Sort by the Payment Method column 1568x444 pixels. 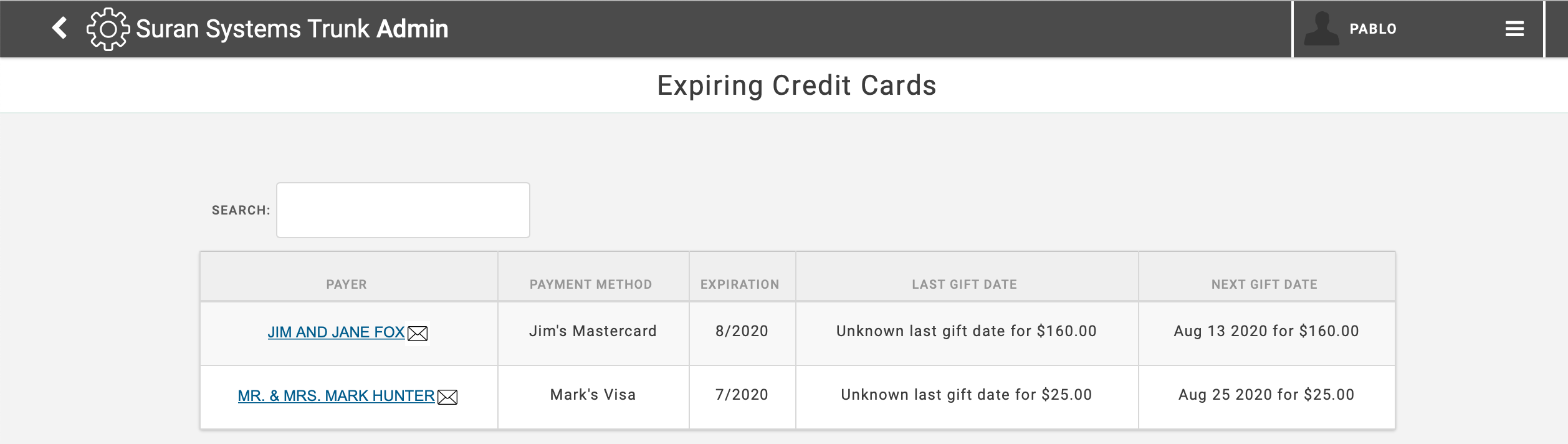(591, 284)
